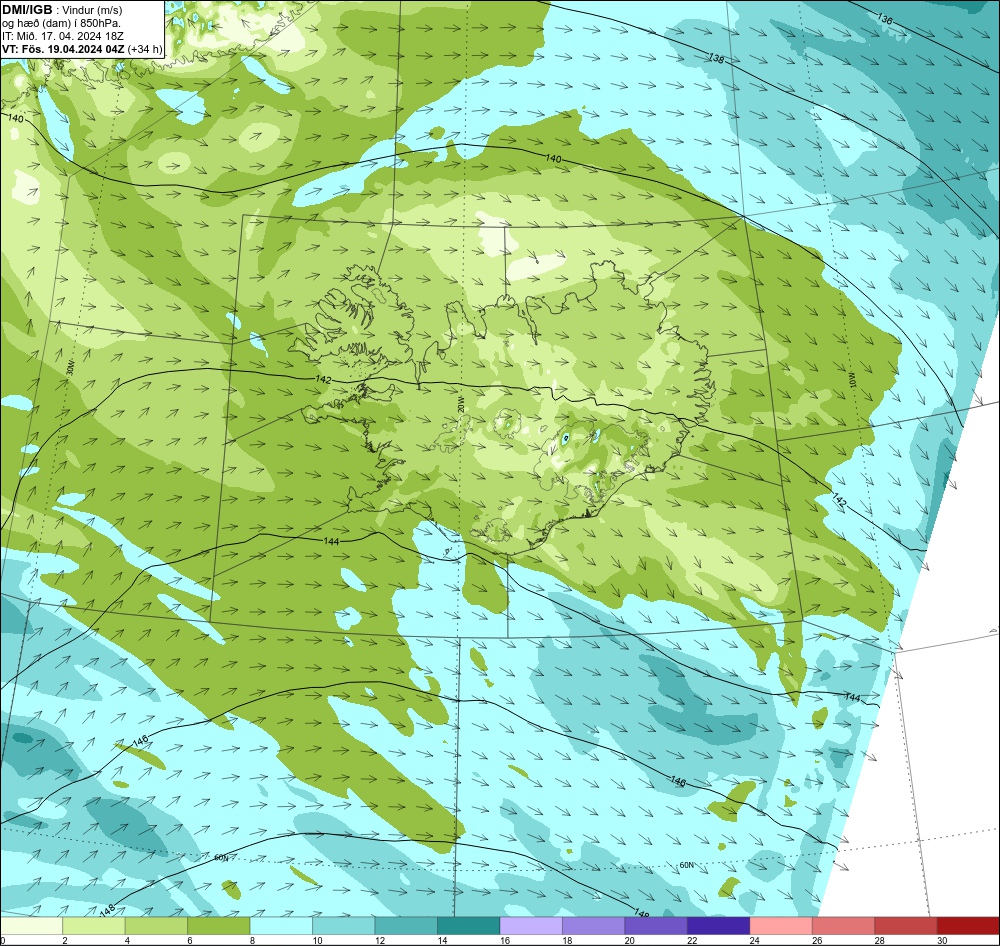Click the 'og hæð (dam) í 850hPa.' line
This screenshot has height=946, width=1000.
(x=61, y=23)
